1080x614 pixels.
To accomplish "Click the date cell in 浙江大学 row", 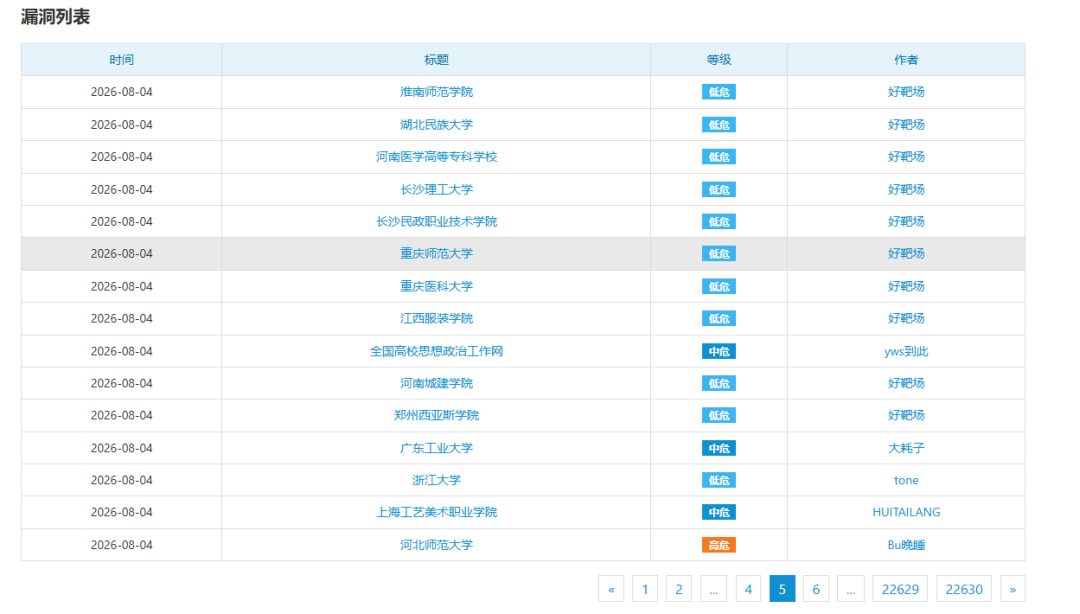I will 121,480.
